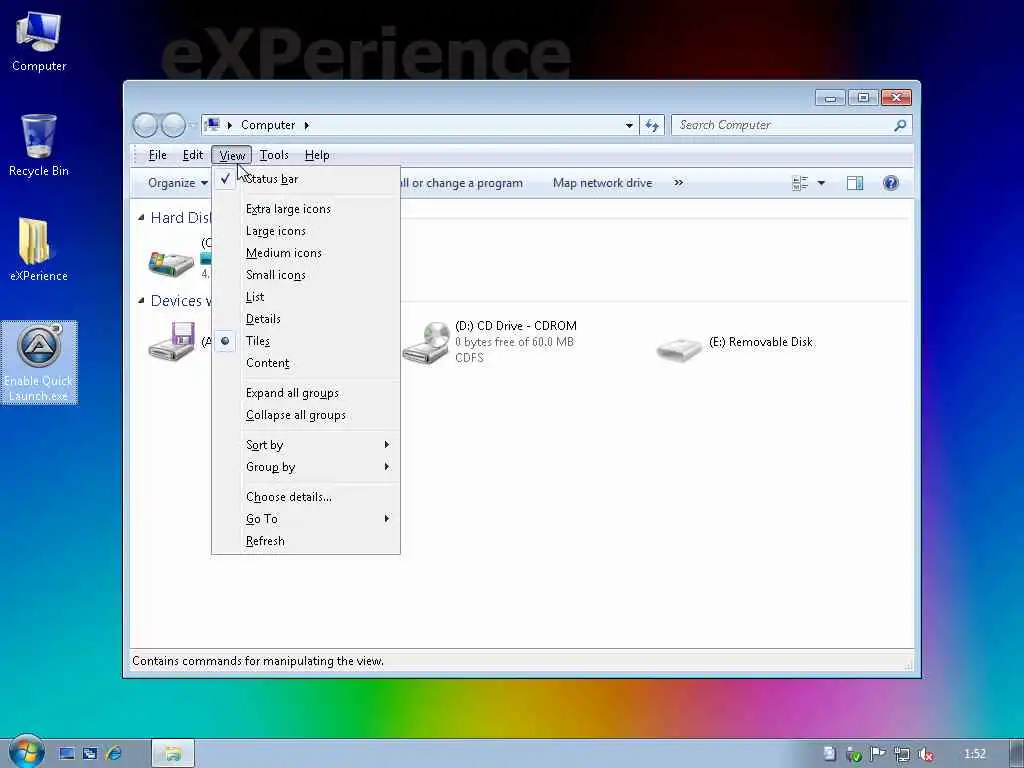The width and height of the screenshot is (1024, 768).
Task: Switch to Content view
Action: 306,363
